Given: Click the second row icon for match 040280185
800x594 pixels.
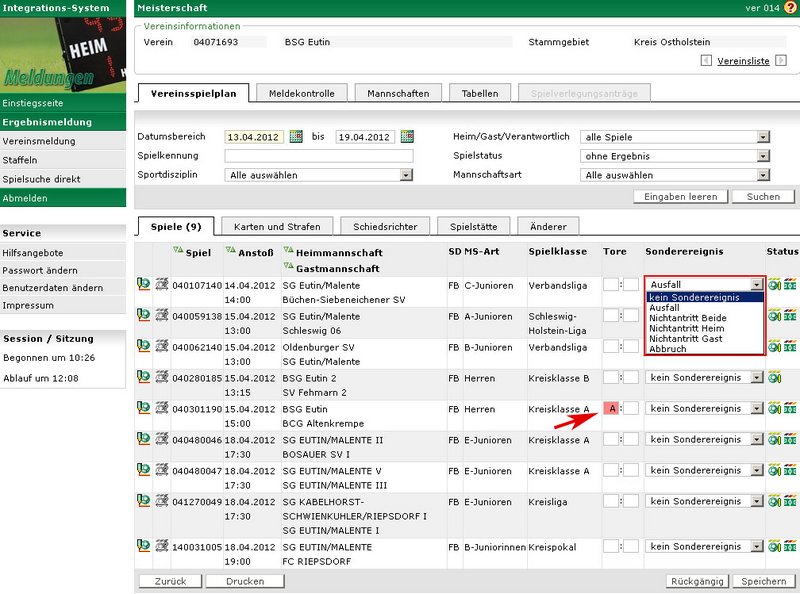Looking at the screenshot, I should tap(160, 377).
